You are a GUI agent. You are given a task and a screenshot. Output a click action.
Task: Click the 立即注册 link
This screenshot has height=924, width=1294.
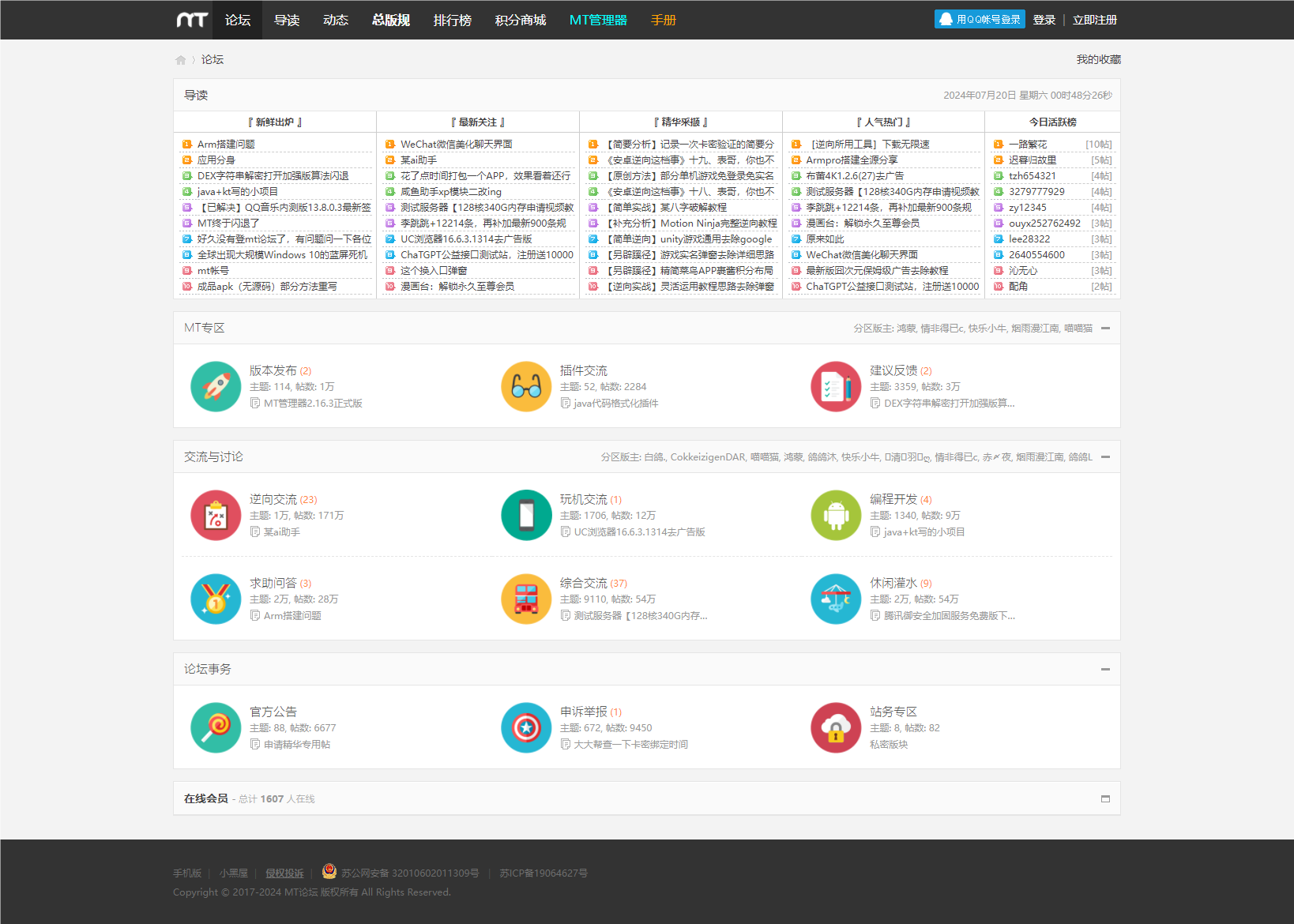coord(1095,20)
